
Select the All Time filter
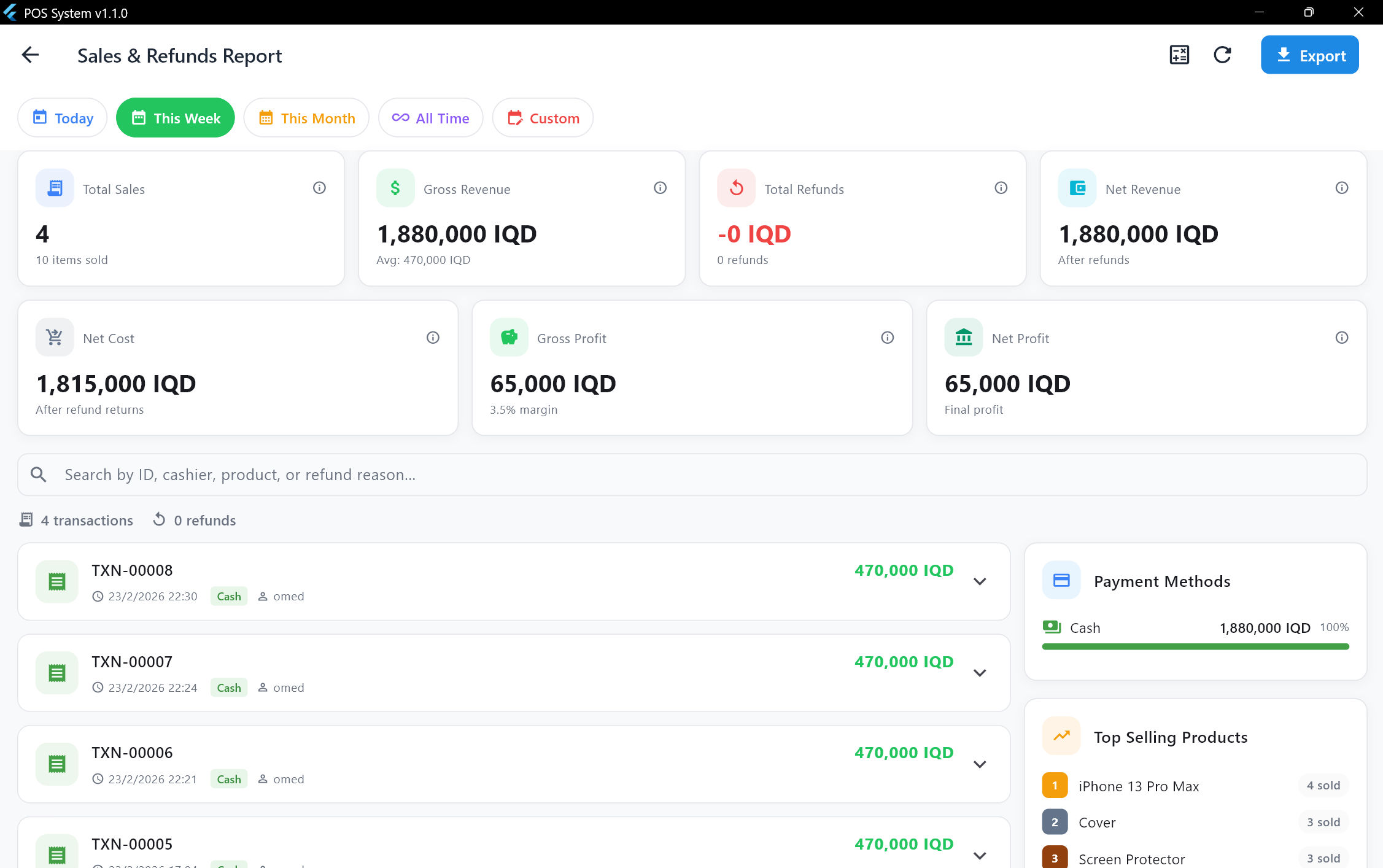(x=430, y=118)
